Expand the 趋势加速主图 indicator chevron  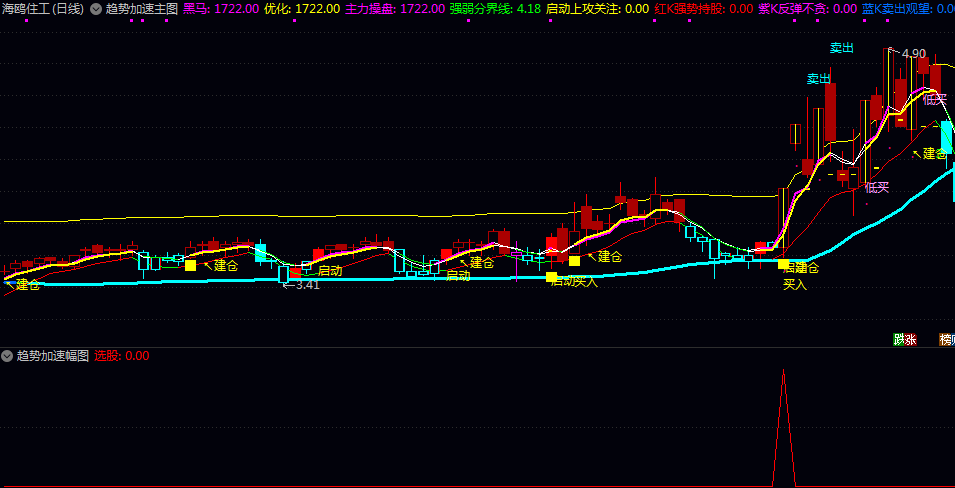coord(96,9)
